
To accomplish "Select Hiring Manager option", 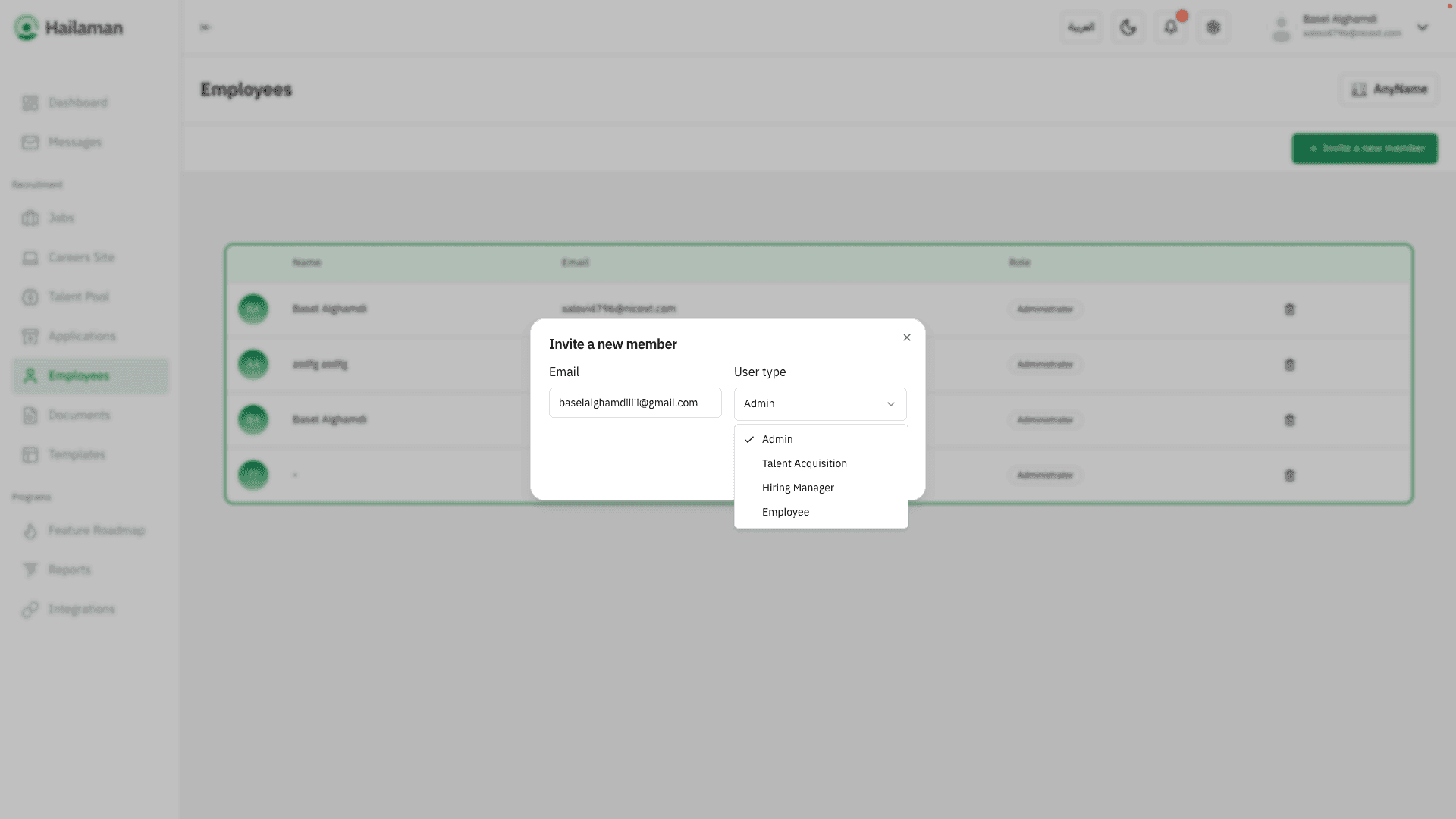I will pyautogui.click(x=797, y=488).
